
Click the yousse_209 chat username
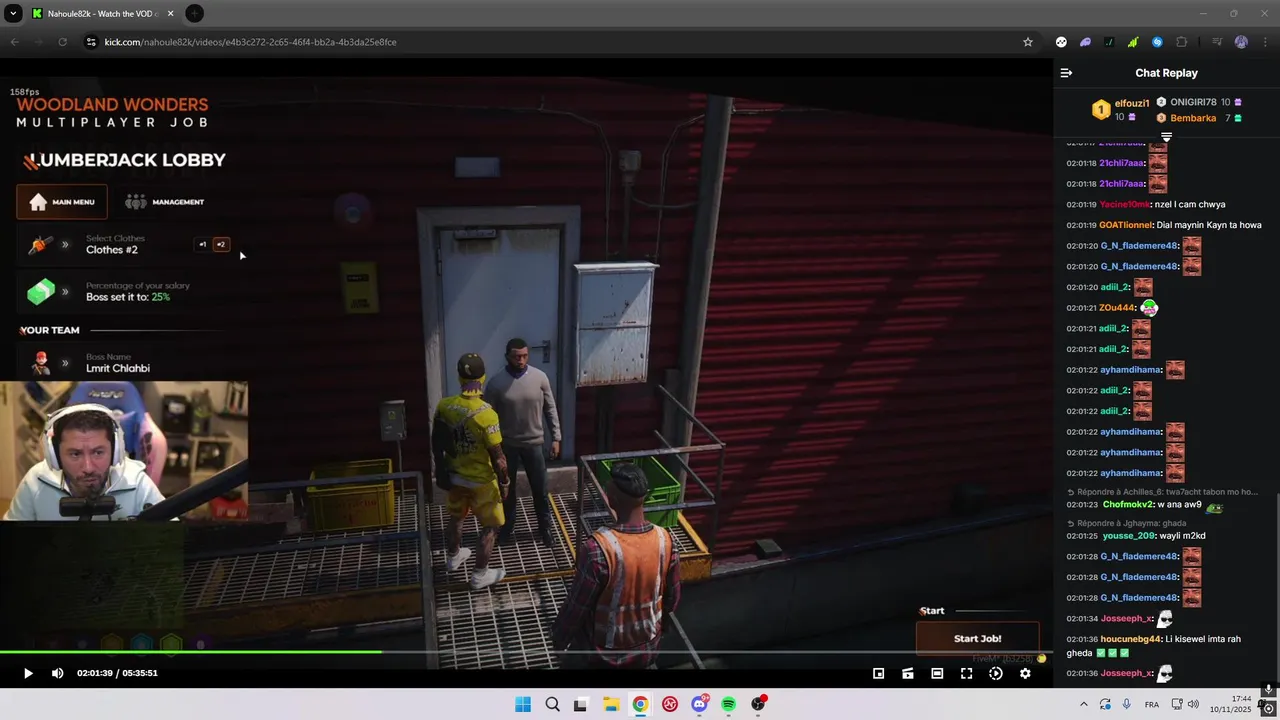1129,536
